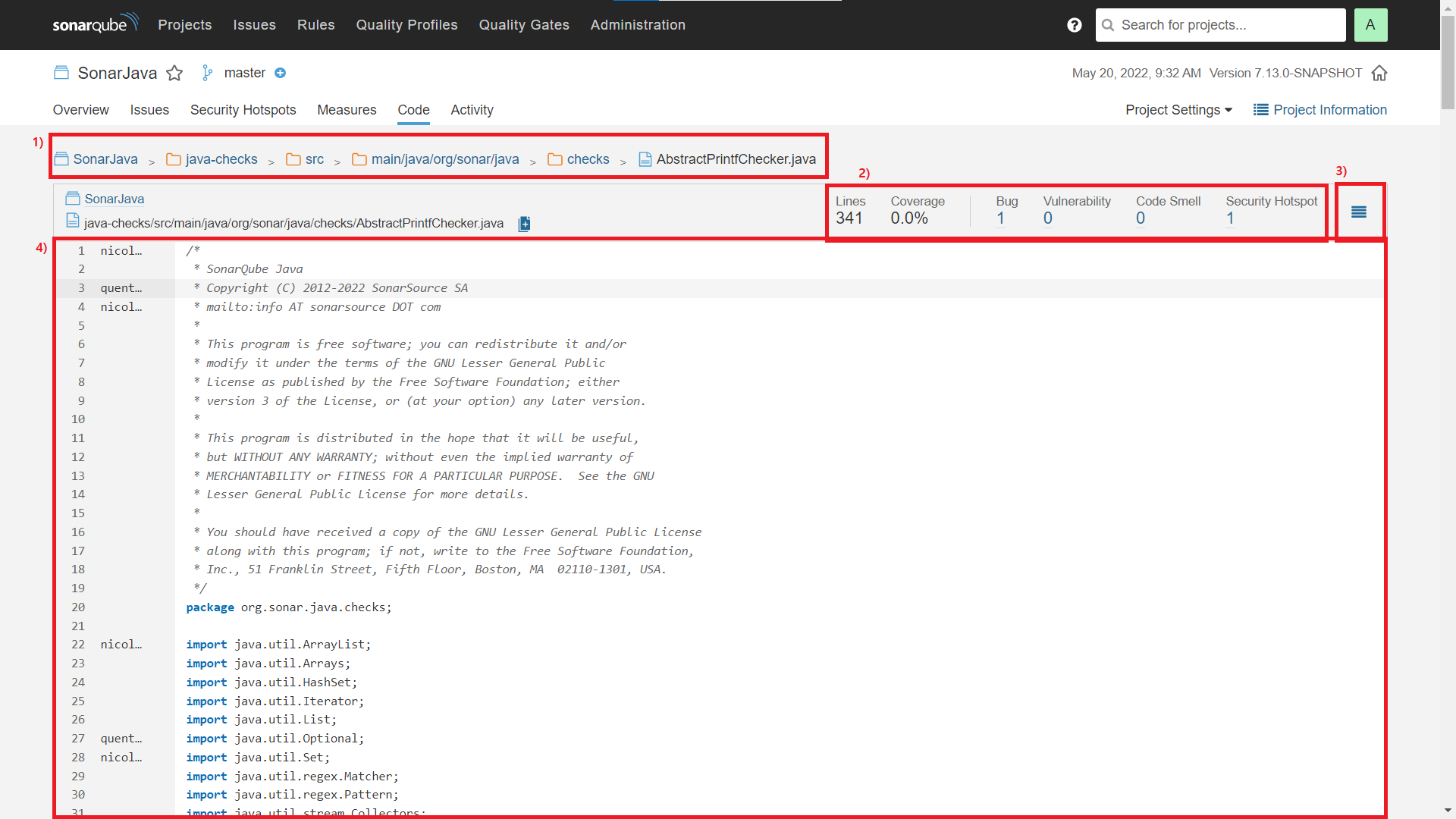Open the source viewer hamburger menu

[x=1359, y=212]
